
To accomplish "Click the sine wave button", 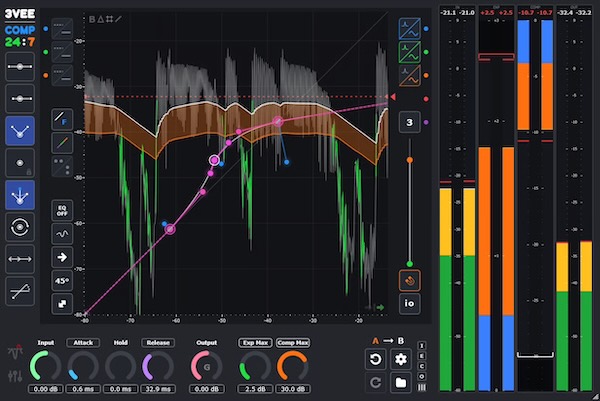I will tap(62, 234).
